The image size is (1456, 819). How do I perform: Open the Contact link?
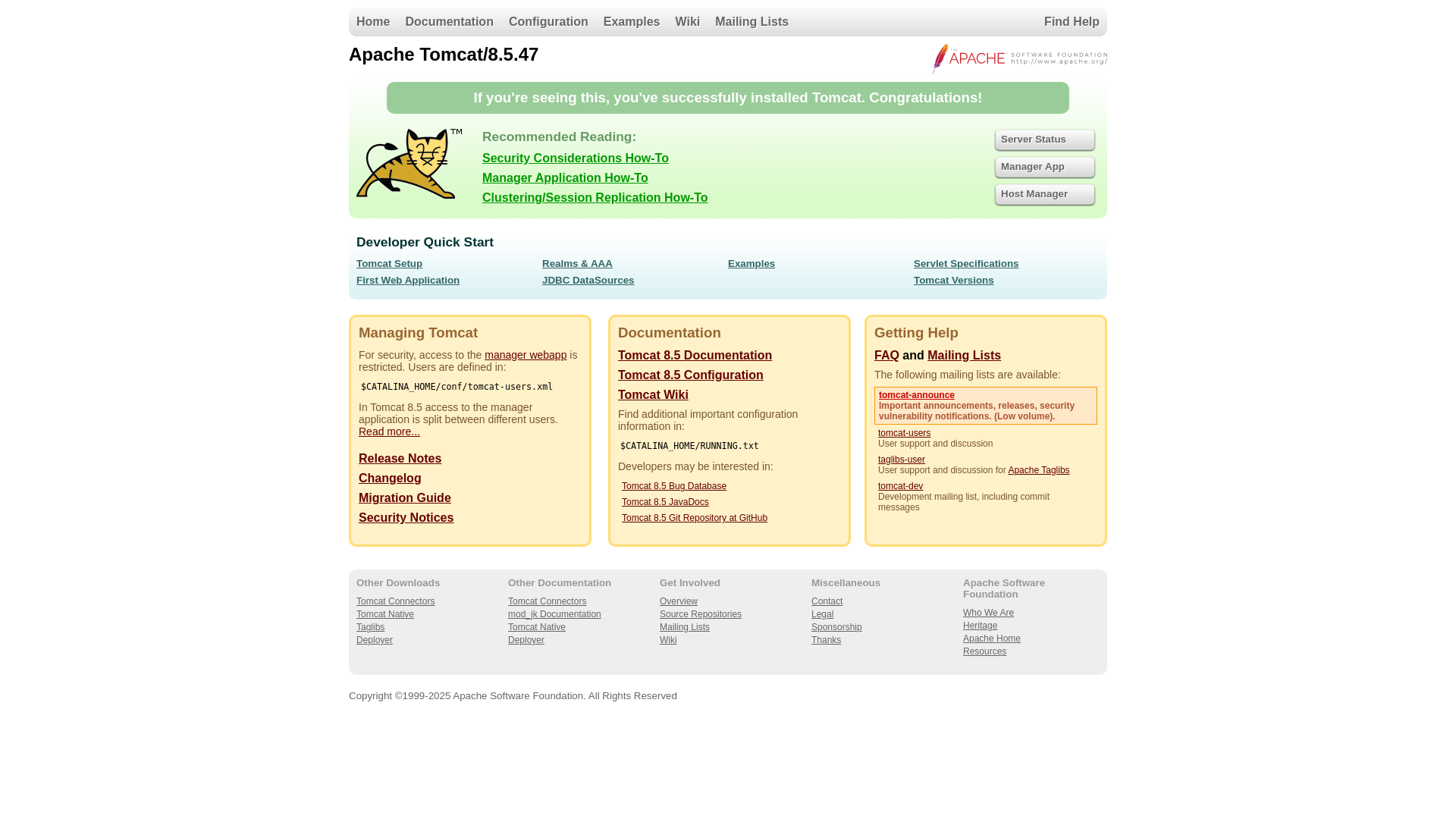[x=827, y=601]
